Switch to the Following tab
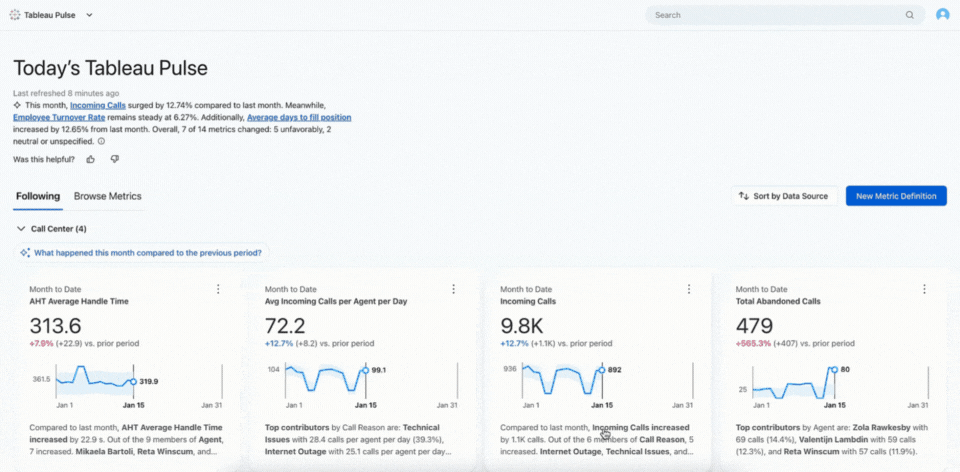Image resolution: width=960 pixels, height=472 pixels. [38, 197]
